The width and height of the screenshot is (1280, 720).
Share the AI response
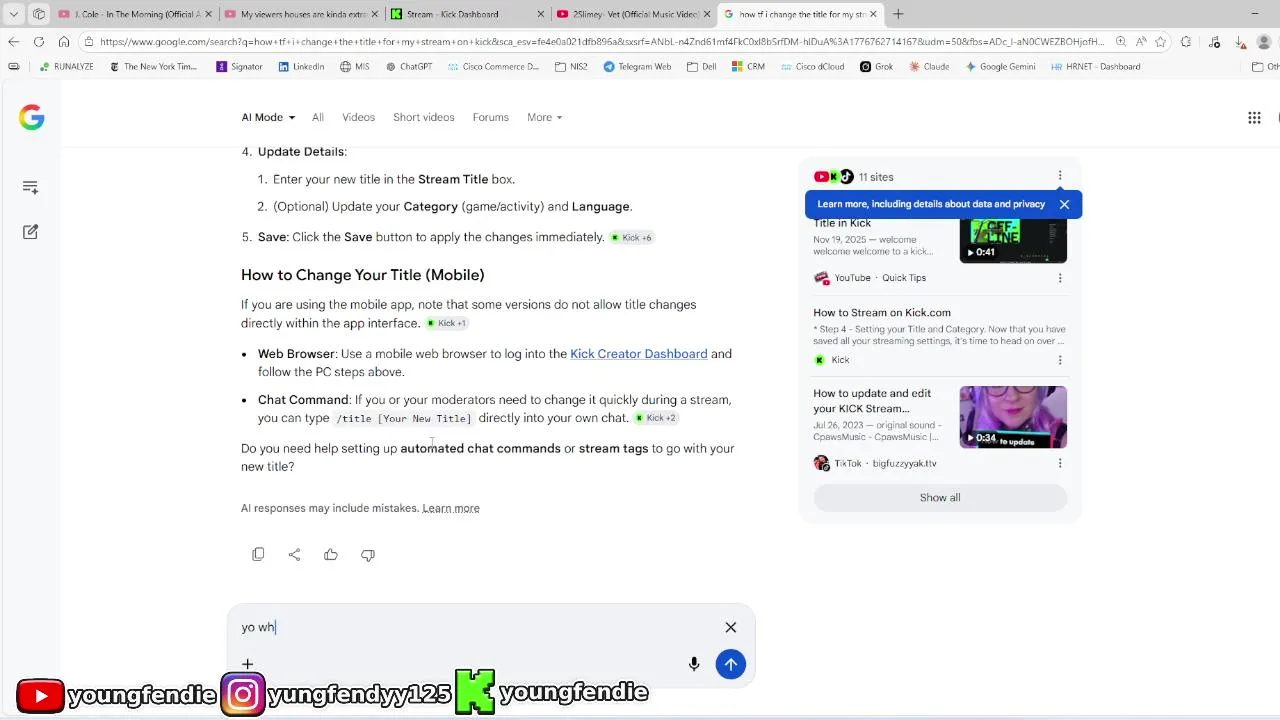(x=294, y=554)
